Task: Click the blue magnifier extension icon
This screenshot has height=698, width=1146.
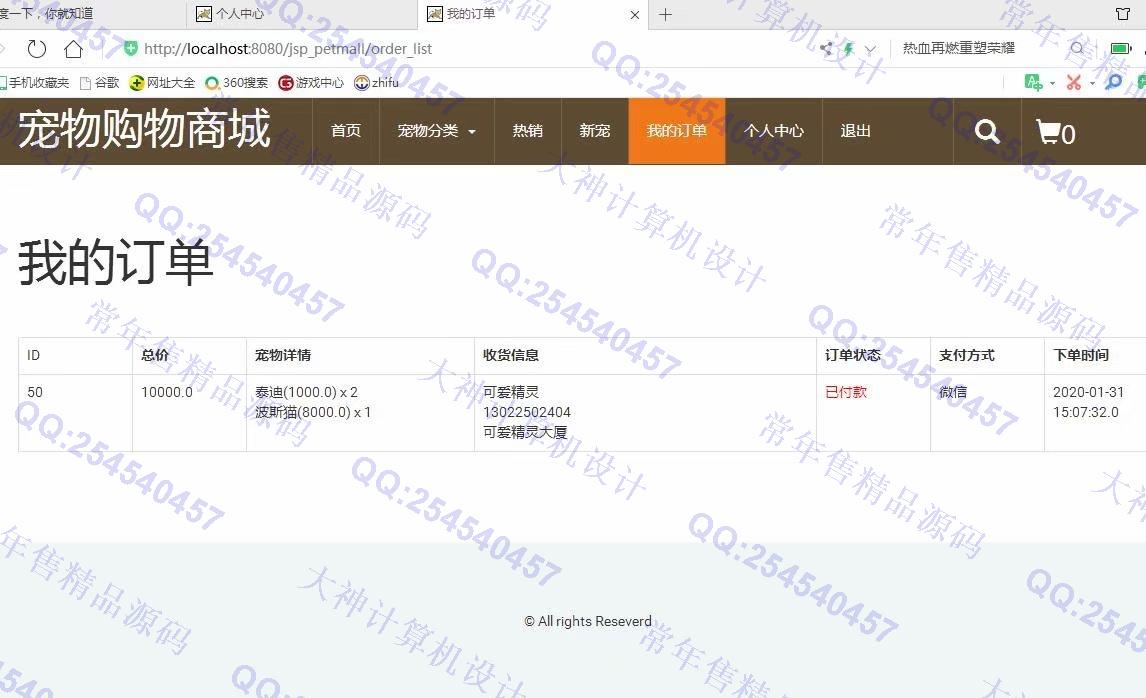Action: coord(1113,82)
